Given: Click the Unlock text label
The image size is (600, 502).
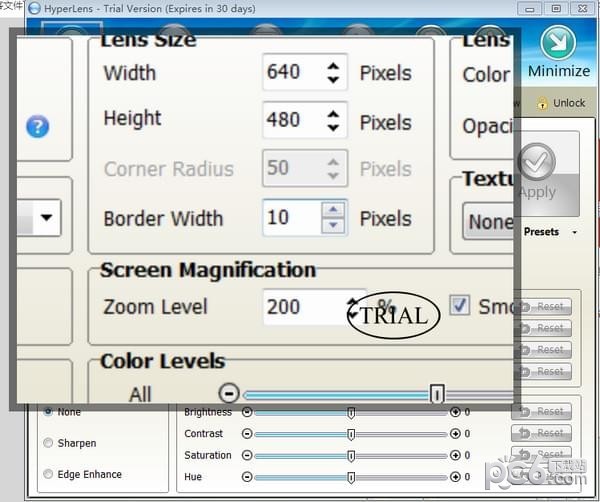Looking at the screenshot, I should (x=569, y=103).
